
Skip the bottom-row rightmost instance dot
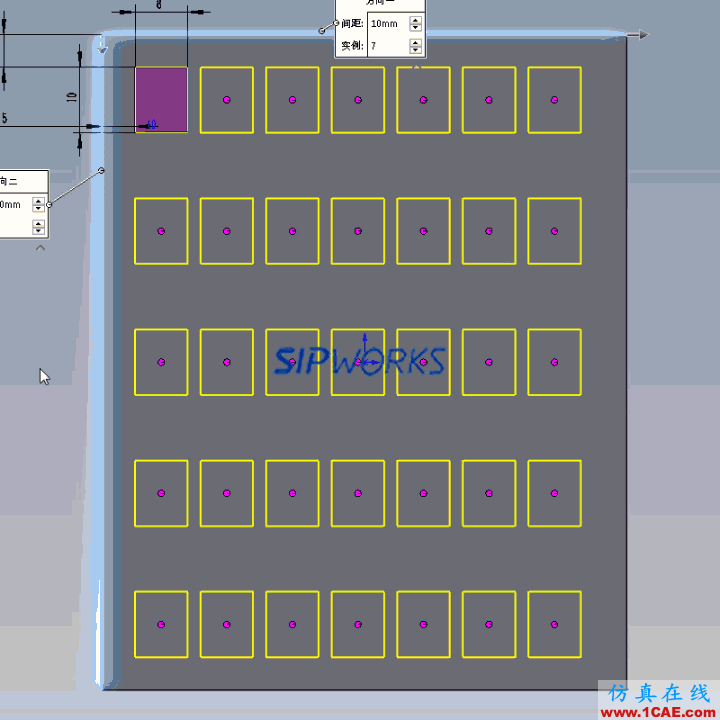554,624
